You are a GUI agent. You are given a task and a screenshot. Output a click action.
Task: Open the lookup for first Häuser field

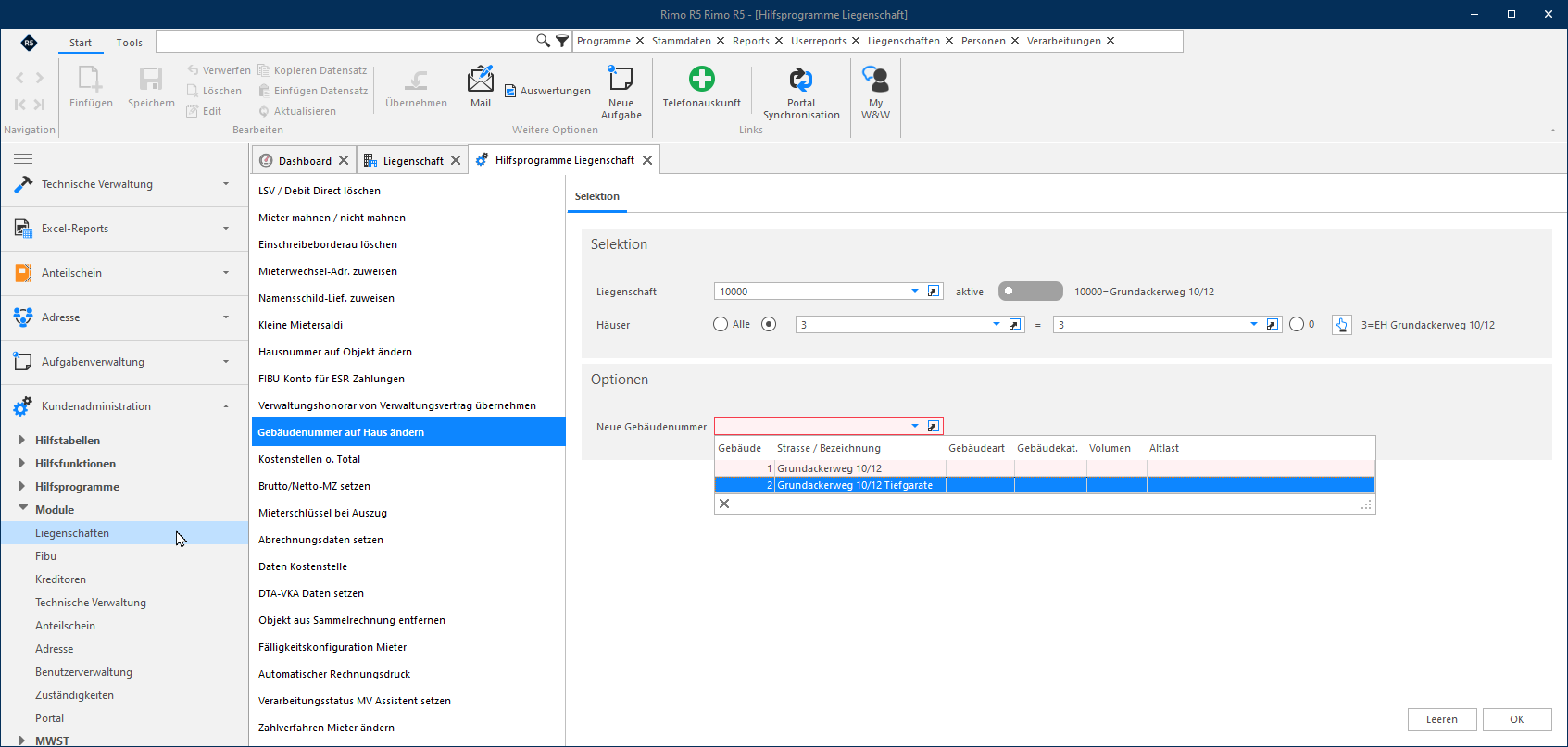1015,325
